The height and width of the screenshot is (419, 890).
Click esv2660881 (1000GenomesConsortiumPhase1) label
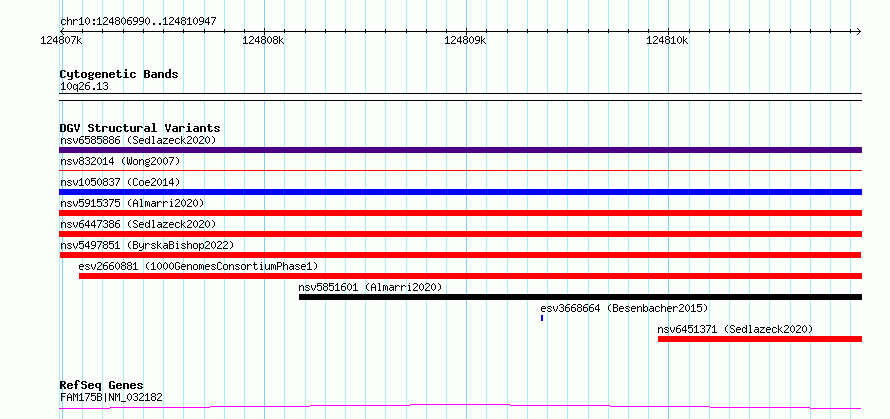tap(198, 266)
